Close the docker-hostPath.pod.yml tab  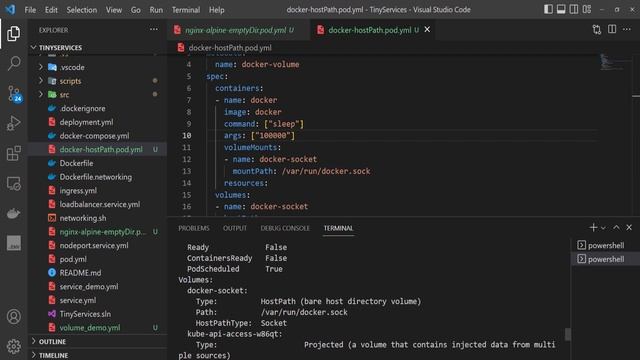(427, 29)
